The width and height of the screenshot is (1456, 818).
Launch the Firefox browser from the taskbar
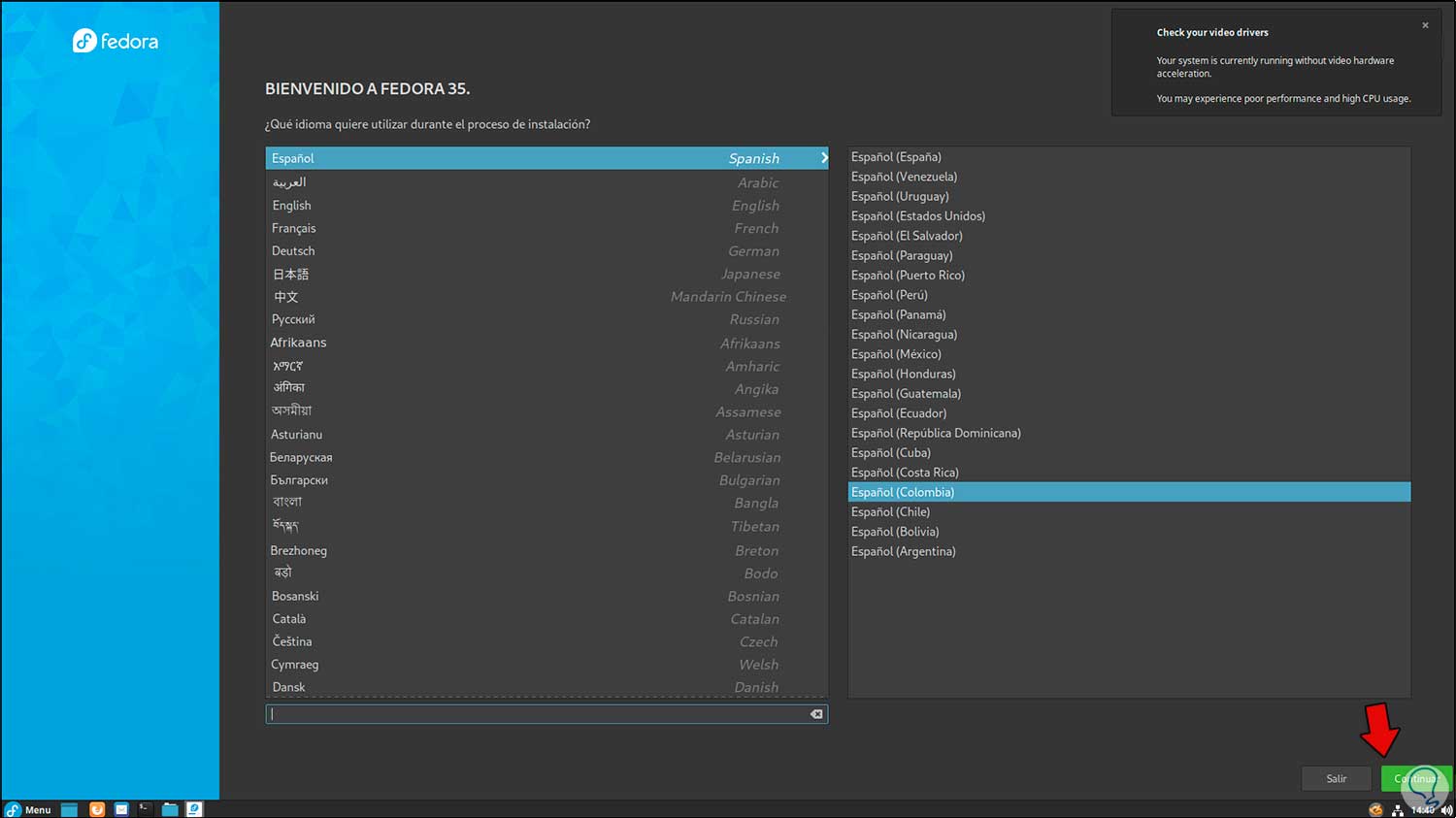pos(97,809)
